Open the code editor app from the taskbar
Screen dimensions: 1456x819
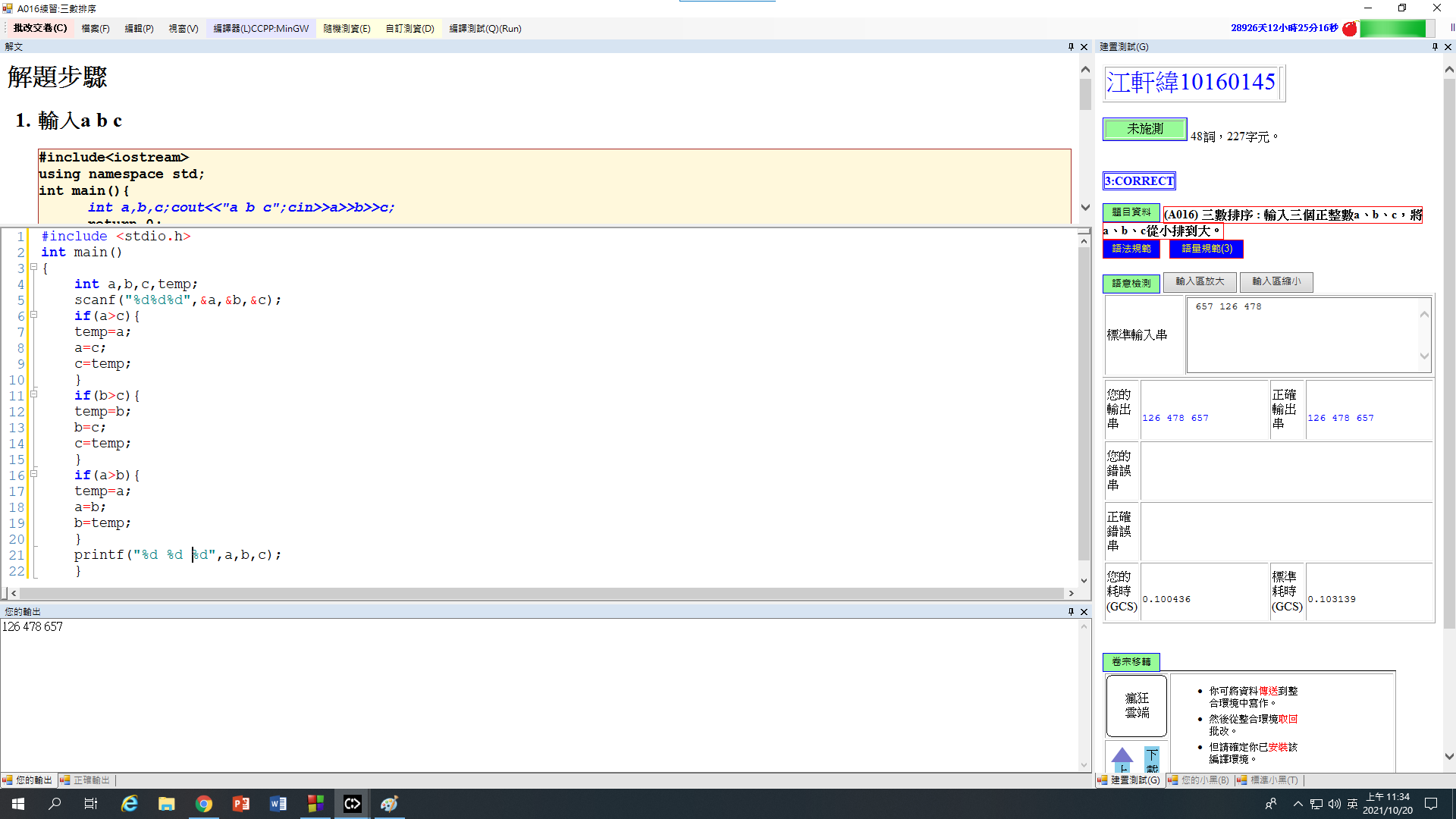point(352,803)
